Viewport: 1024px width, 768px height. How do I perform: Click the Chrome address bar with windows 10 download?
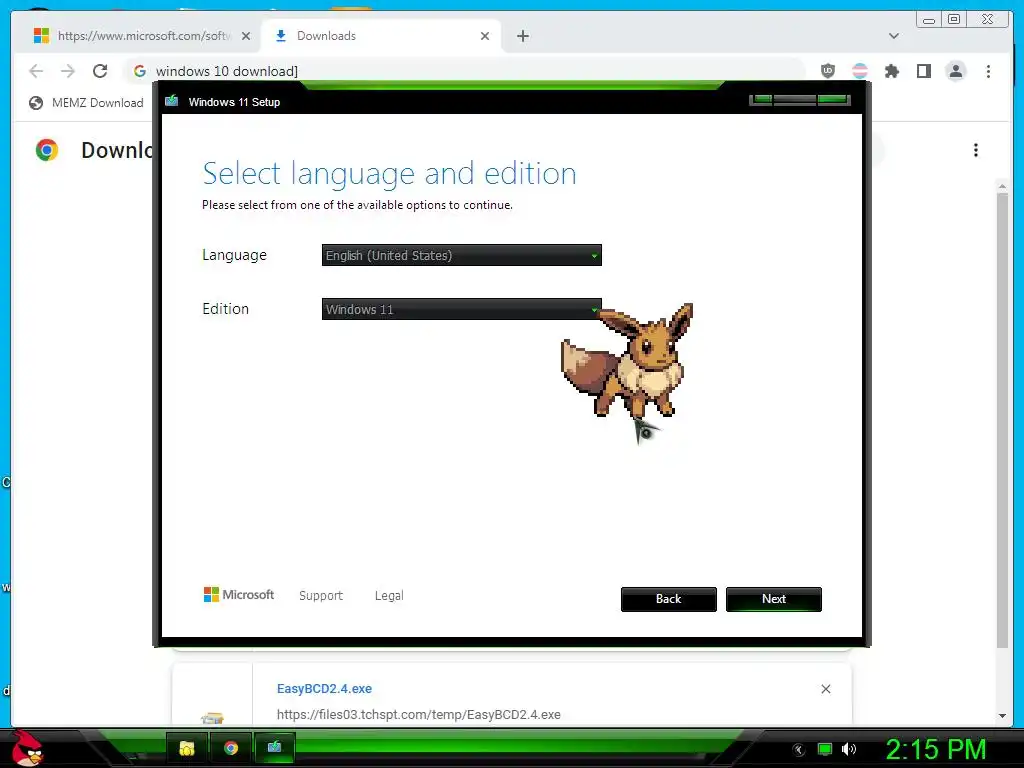point(464,71)
